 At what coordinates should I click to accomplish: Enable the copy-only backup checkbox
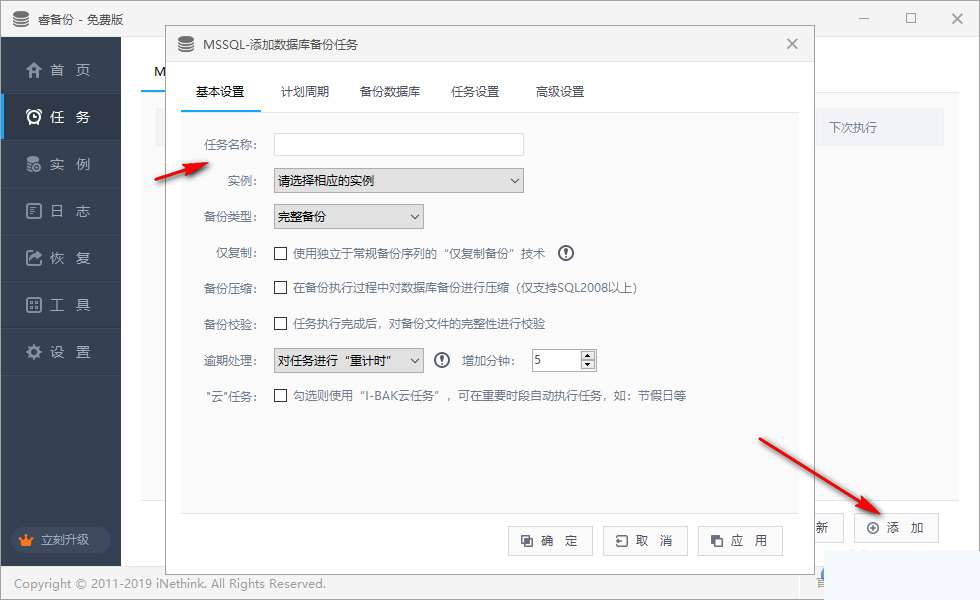pyautogui.click(x=281, y=254)
